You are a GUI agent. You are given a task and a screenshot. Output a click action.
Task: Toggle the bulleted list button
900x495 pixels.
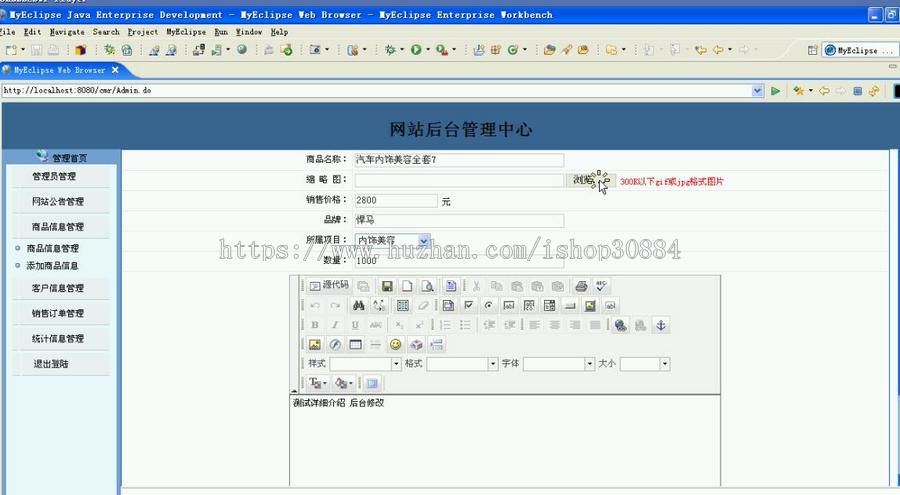[465, 325]
